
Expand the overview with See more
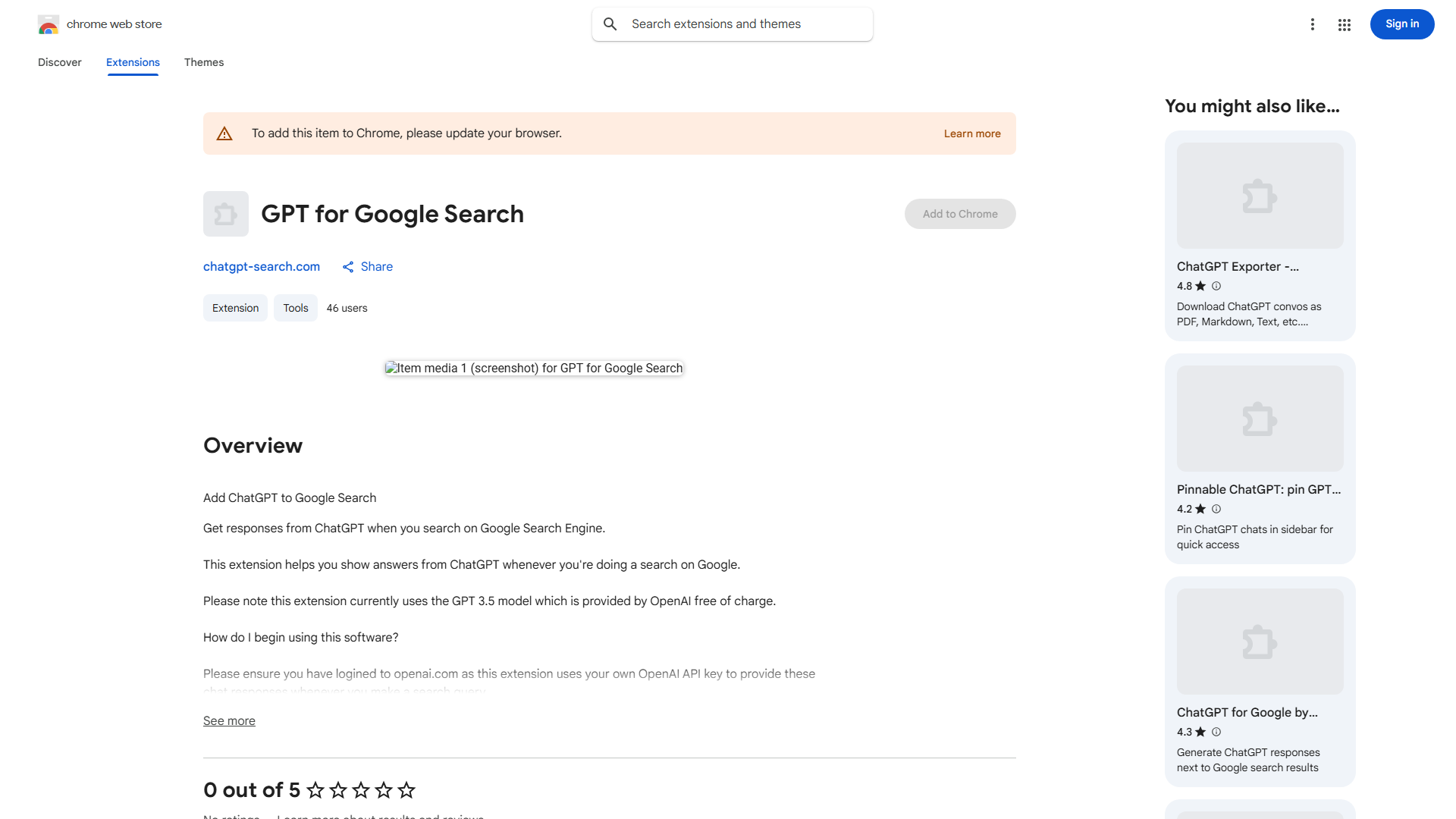tap(229, 720)
